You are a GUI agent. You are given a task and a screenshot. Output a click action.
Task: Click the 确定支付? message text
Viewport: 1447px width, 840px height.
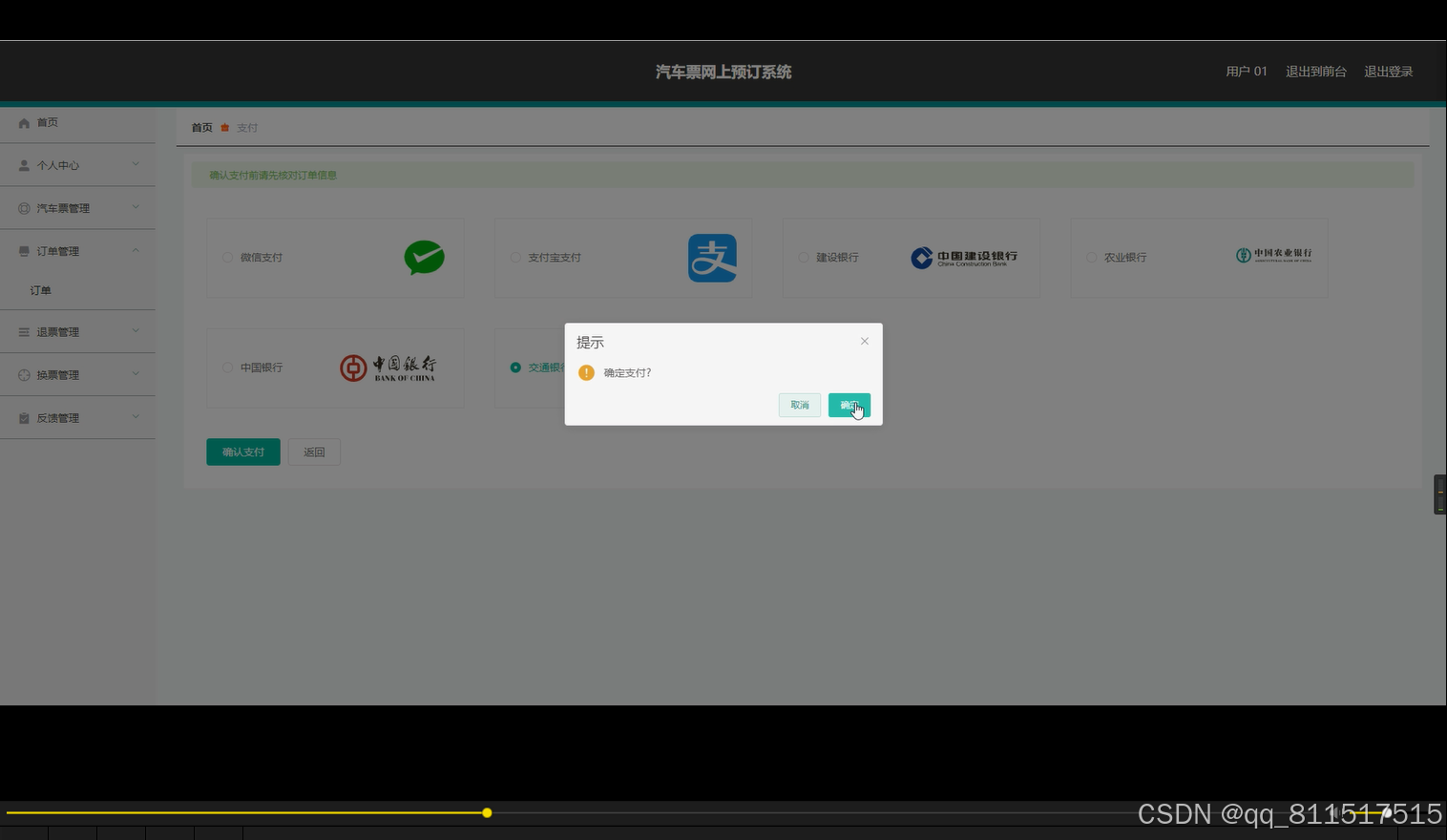(628, 373)
